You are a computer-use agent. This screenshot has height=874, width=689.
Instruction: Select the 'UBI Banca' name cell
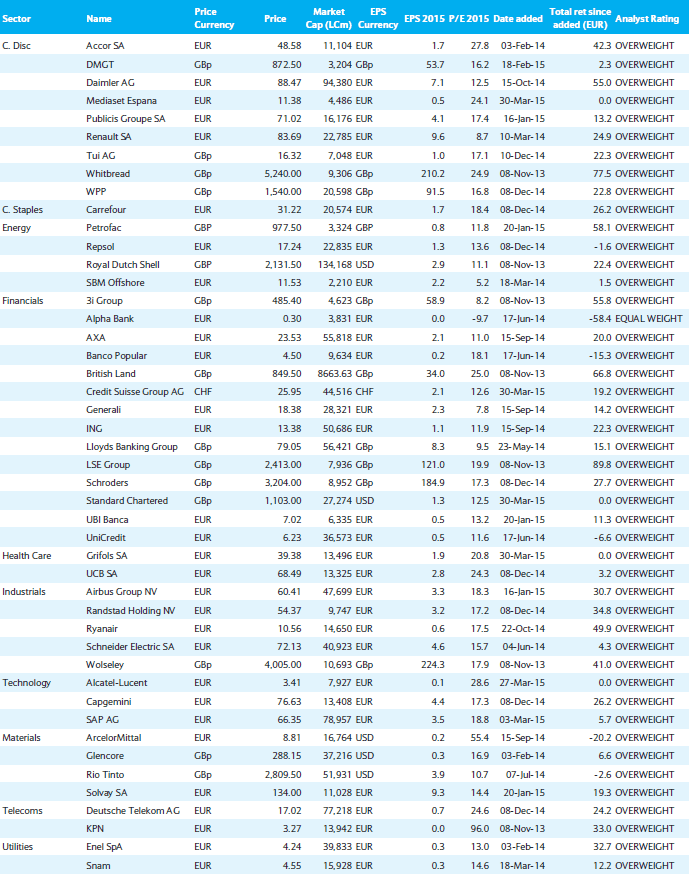[x=107, y=519]
